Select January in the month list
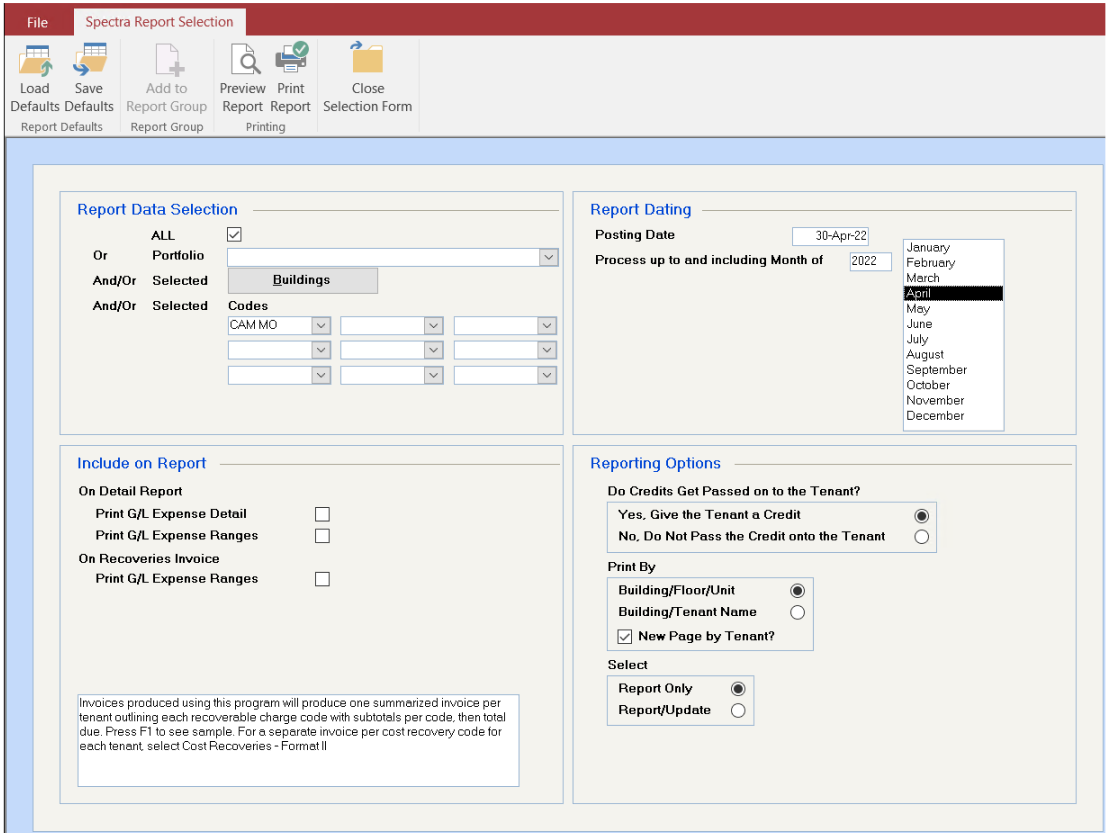The image size is (1106, 833). [953, 248]
